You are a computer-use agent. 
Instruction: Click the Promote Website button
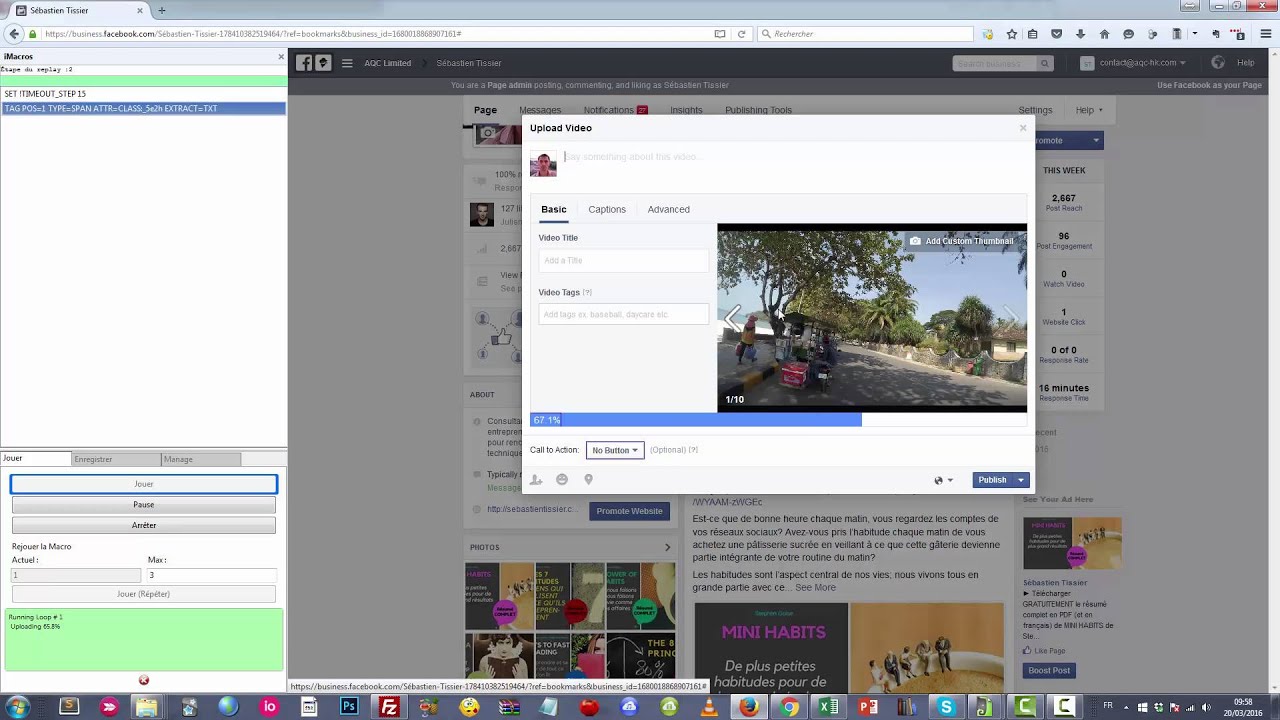(x=630, y=511)
